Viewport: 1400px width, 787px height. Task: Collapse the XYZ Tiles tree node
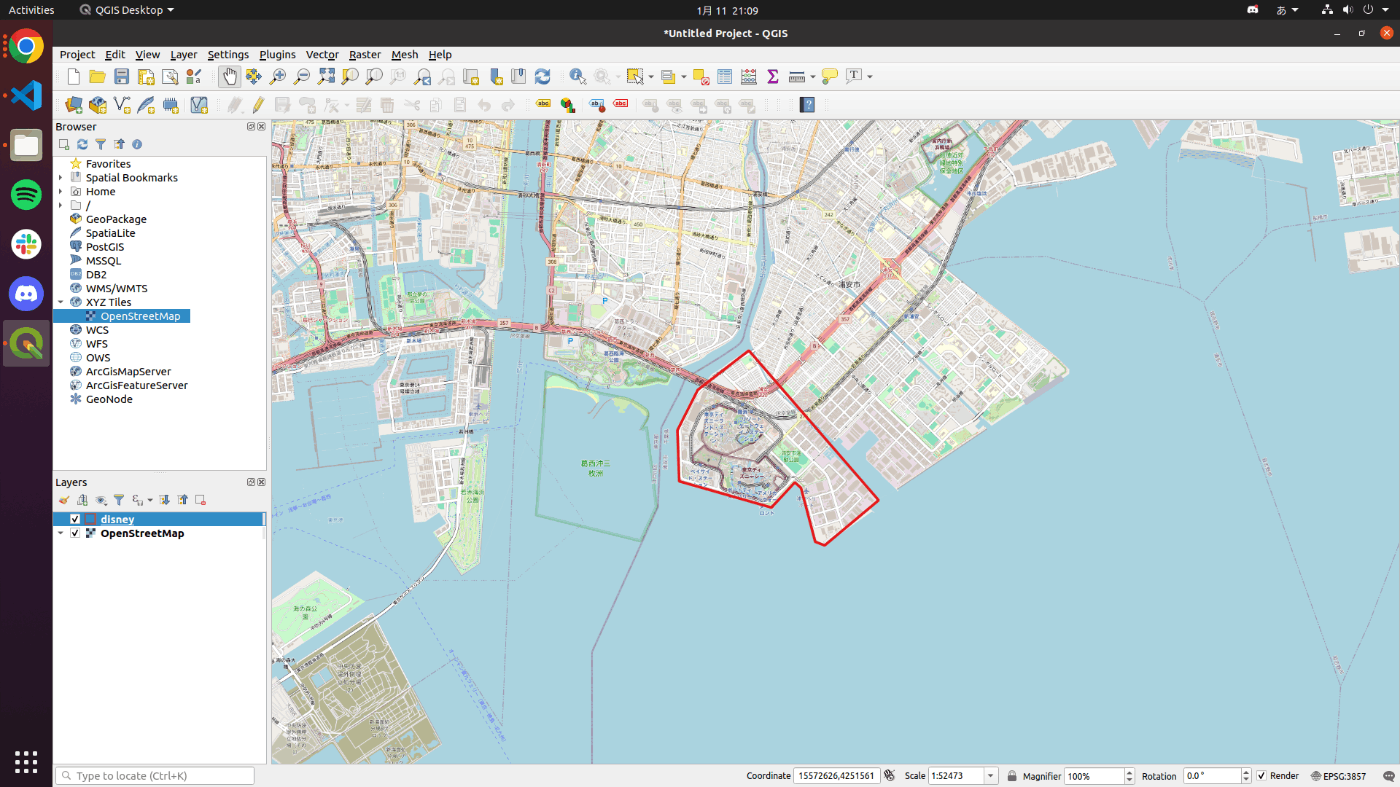[61, 302]
